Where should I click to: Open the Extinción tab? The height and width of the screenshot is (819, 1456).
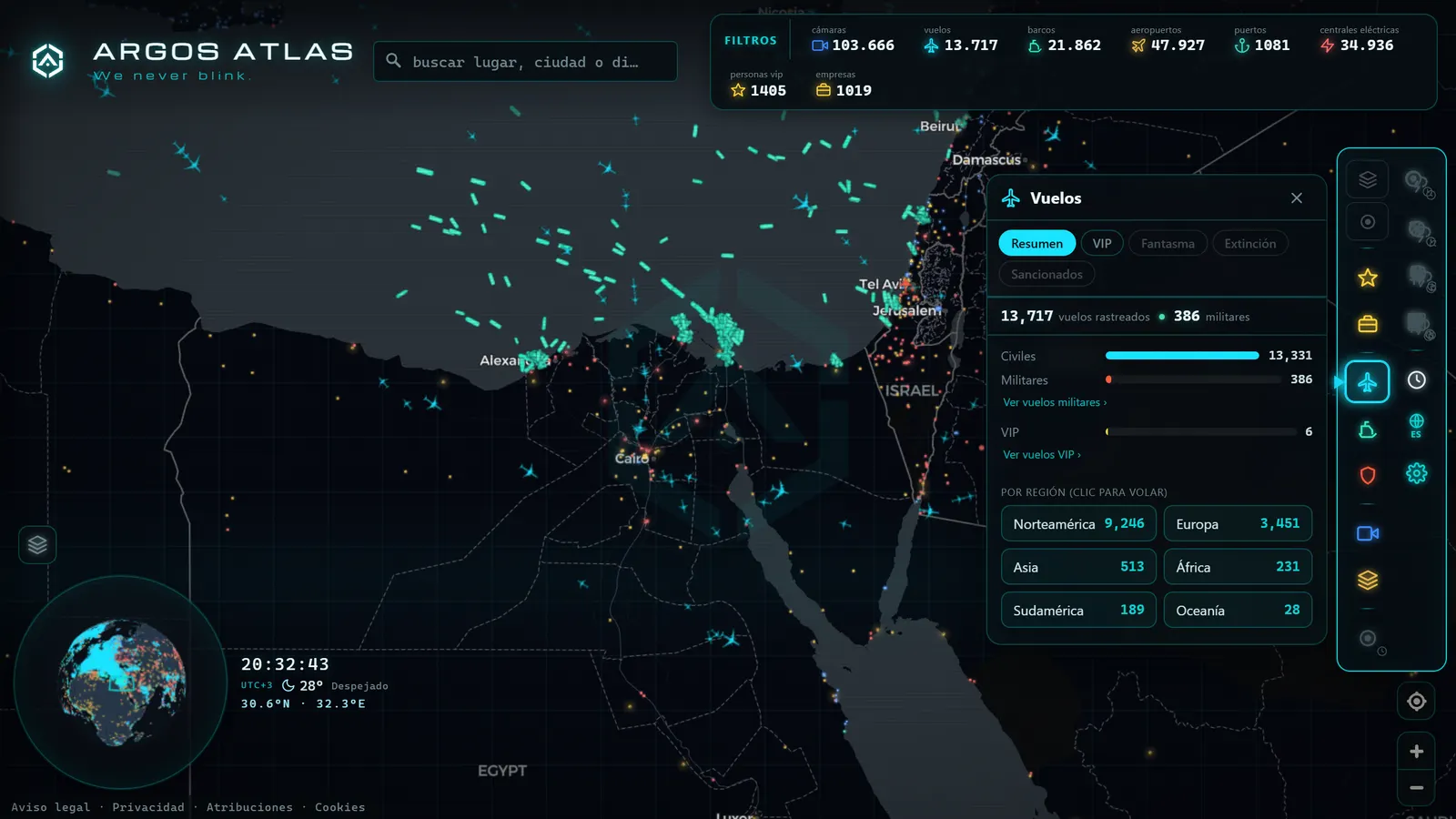coord(1250,243)
